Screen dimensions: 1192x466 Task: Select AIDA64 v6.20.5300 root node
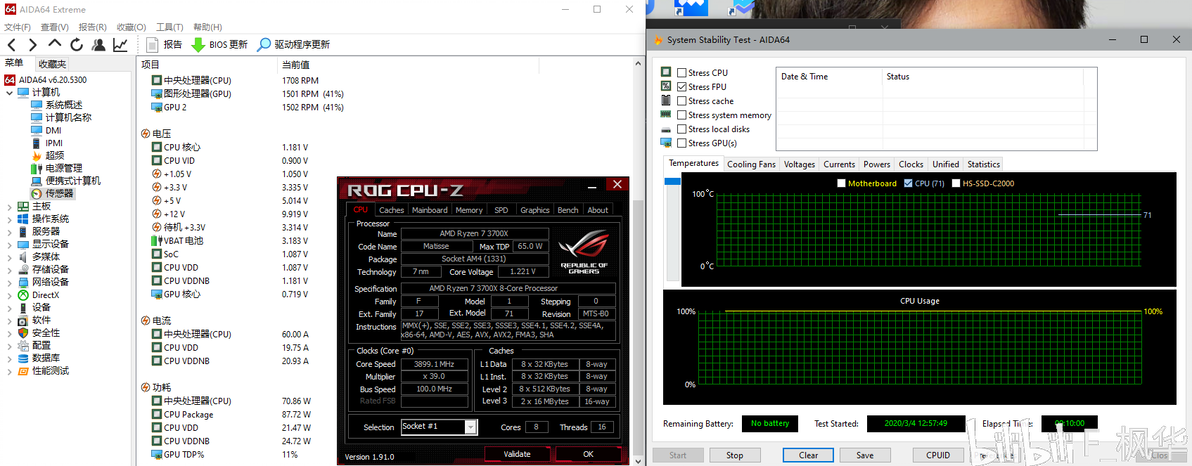click(45, 80)
